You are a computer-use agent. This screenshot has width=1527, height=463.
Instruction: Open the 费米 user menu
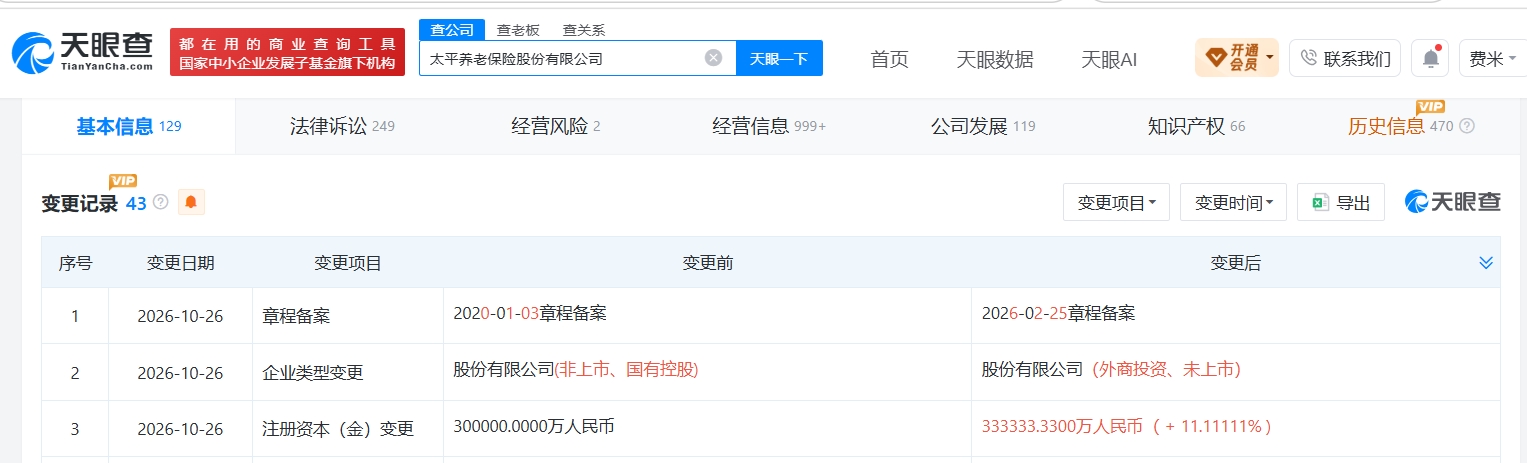point(1491,59)
